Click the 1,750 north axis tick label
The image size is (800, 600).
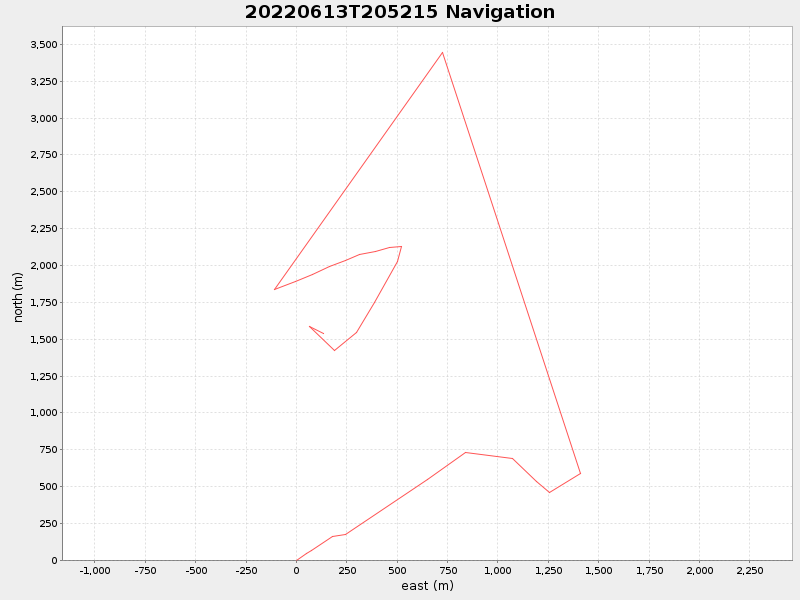(x=44, y=303)
